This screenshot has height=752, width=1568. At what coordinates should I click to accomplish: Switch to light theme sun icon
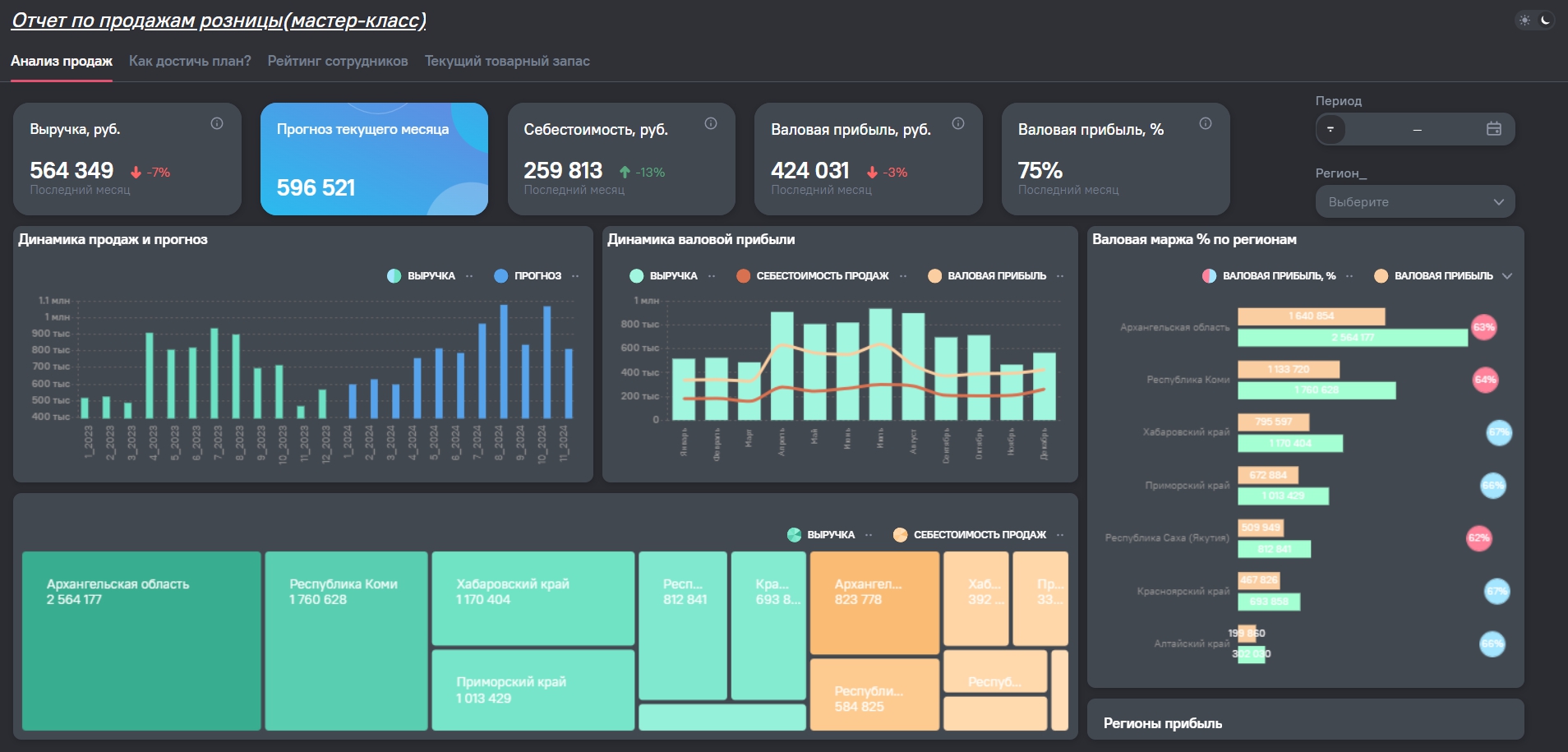1525,21
